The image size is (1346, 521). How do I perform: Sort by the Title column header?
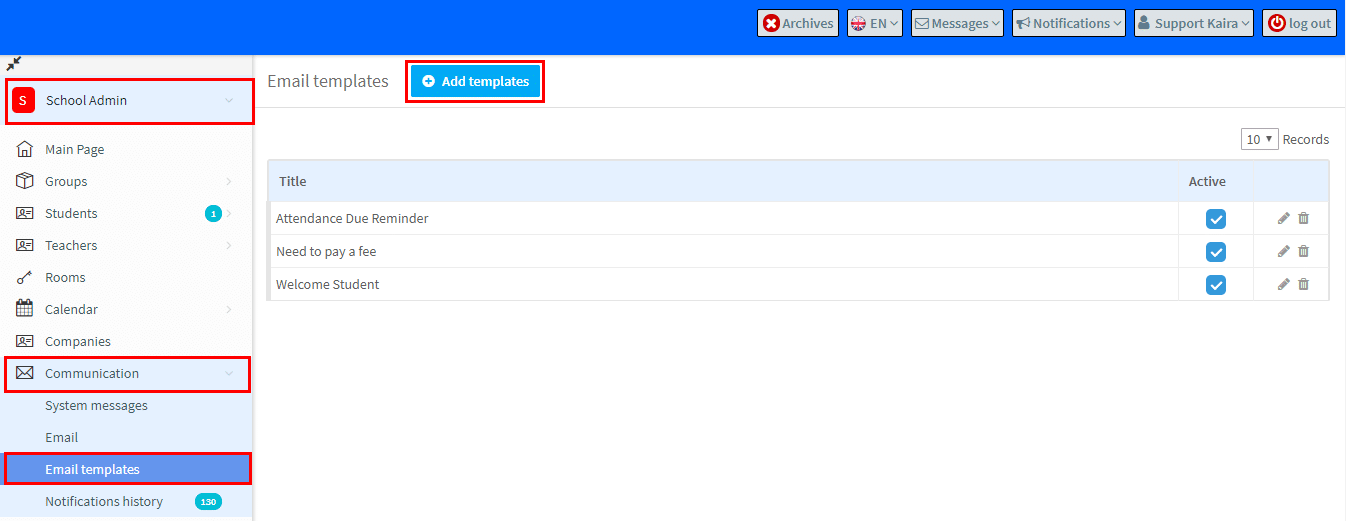pyautogui.click(x=293, y=181)
